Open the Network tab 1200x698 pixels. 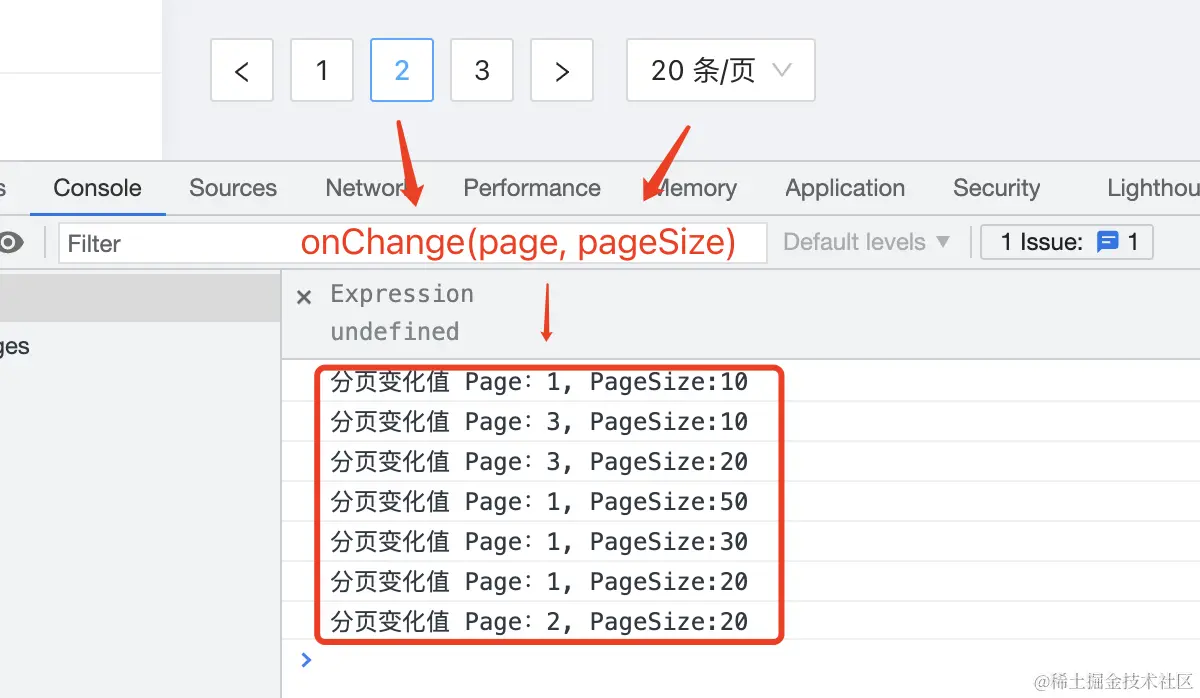tap(367, 188)
